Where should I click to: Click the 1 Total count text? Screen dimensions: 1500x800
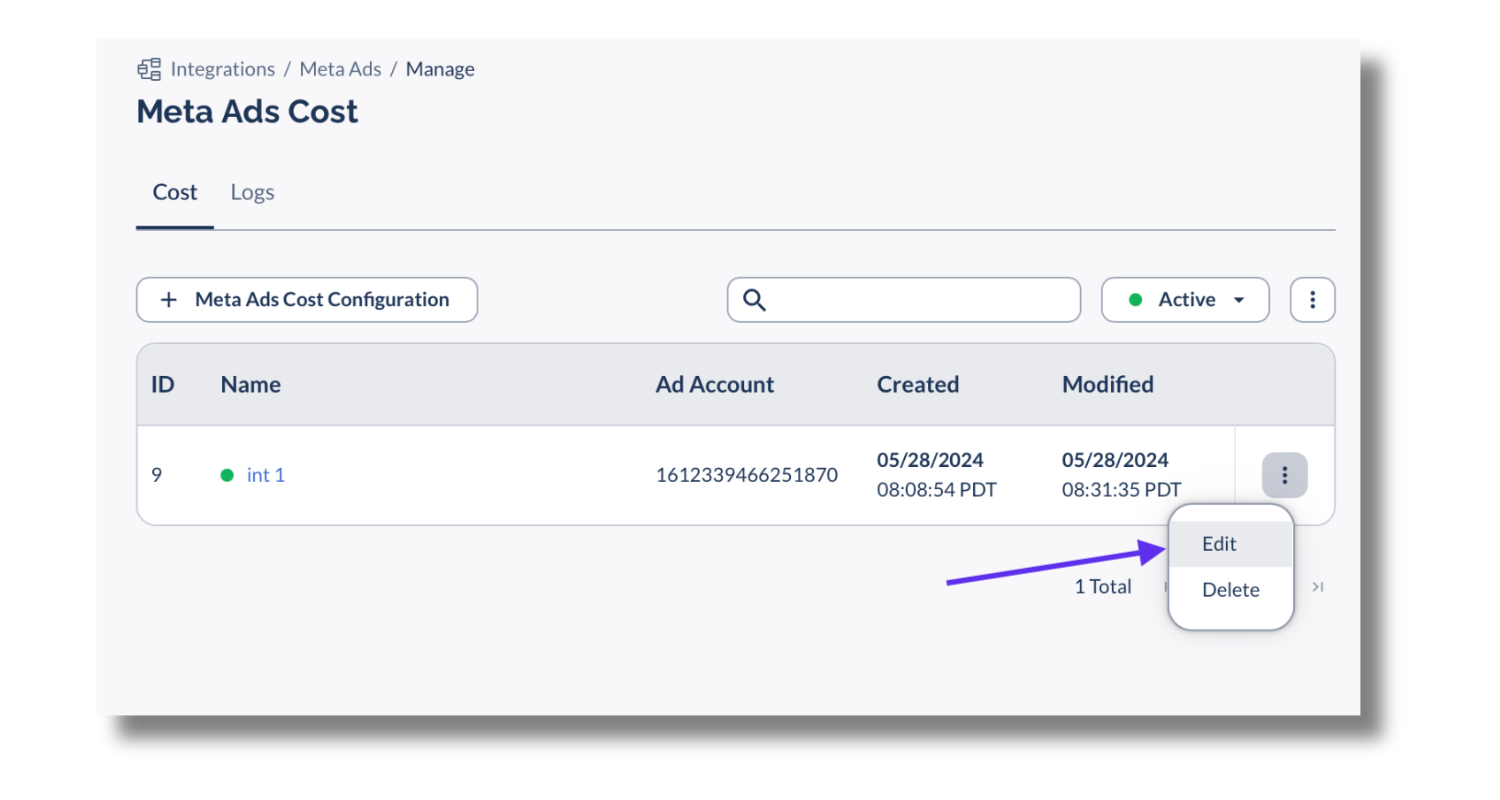click(1103, 587)
